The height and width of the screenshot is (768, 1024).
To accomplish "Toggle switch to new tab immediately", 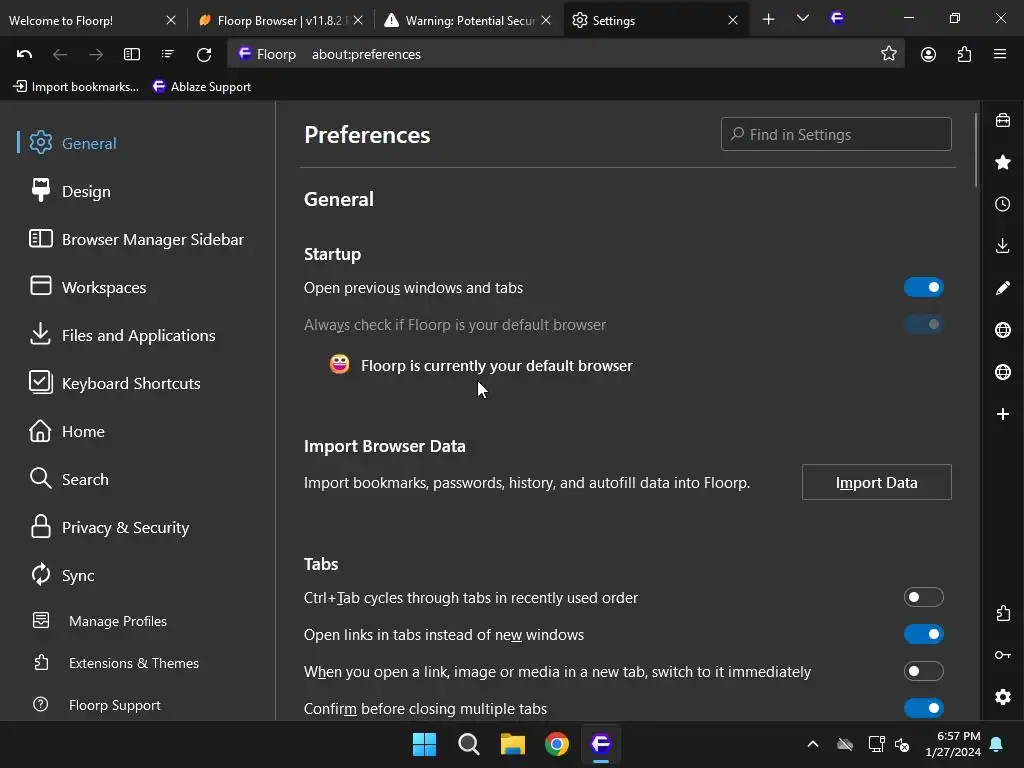I will point(923,671).
